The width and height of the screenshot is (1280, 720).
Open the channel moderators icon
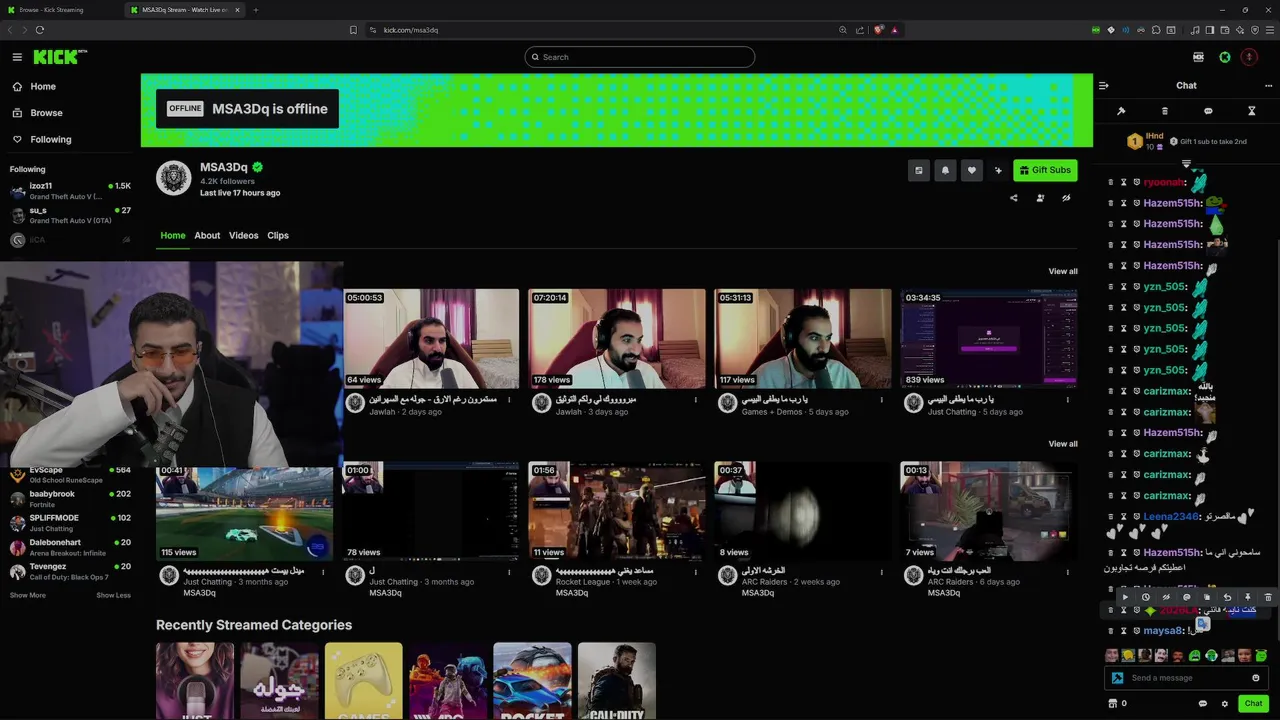click(x=1040, y=198)
